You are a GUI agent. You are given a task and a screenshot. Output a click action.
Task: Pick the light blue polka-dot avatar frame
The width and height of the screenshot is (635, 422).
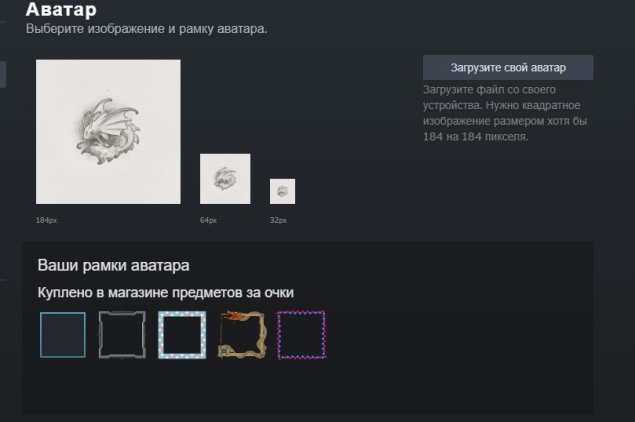pyautogui.click(x=182, y=335)
